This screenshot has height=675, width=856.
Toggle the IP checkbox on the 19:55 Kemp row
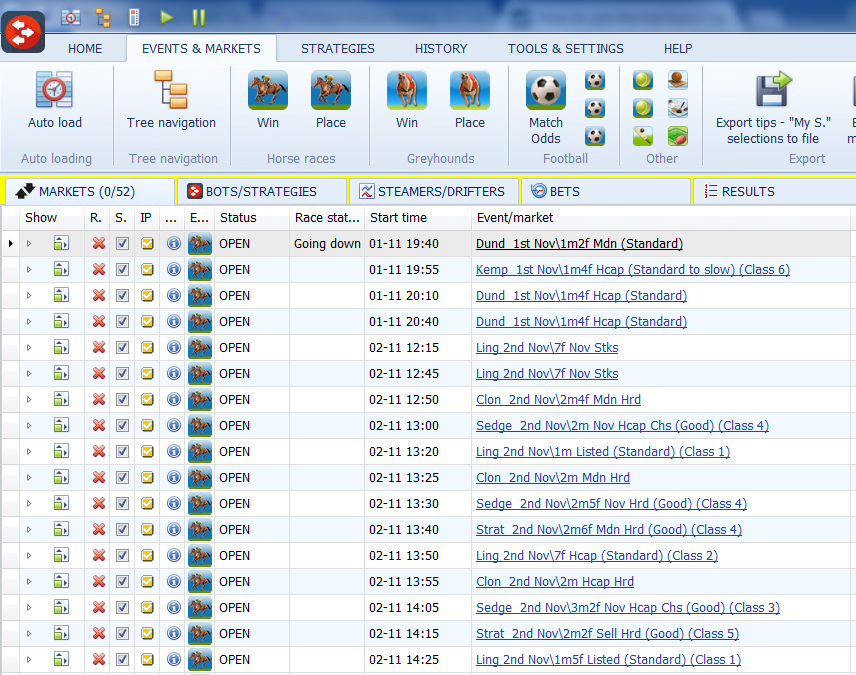(x=147, y=270)
